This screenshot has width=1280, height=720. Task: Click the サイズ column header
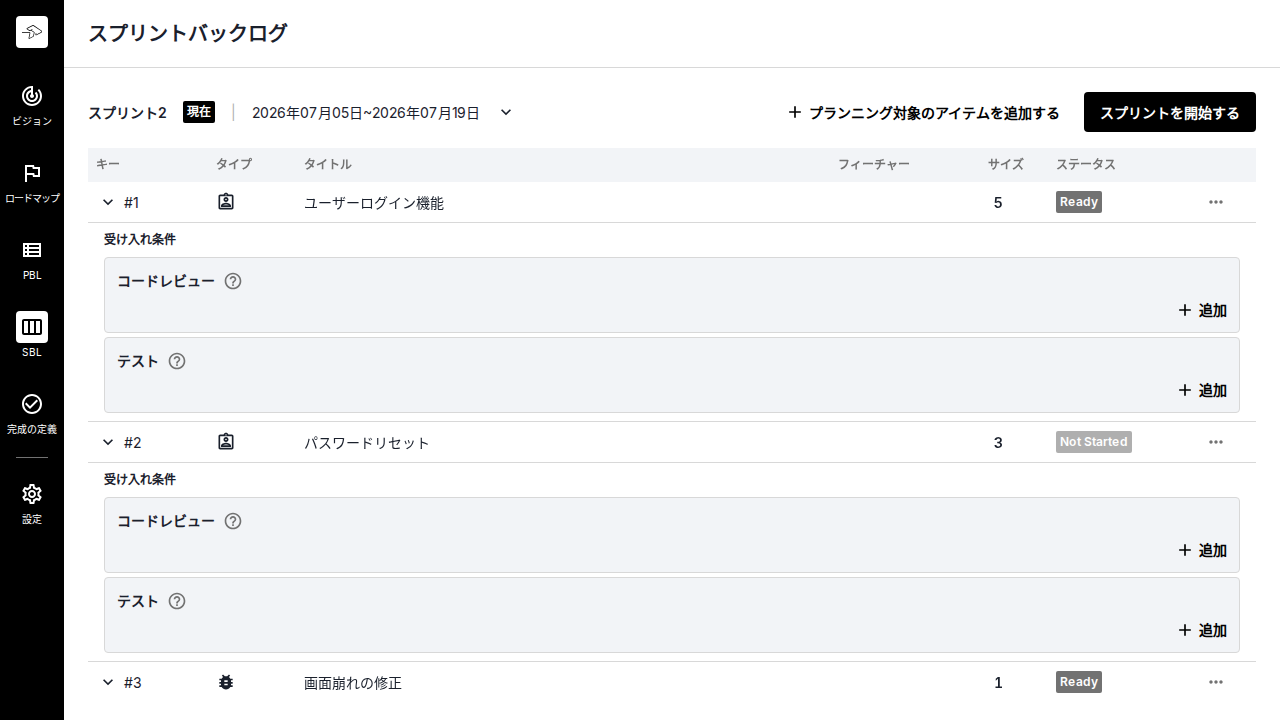[1006, 164]
